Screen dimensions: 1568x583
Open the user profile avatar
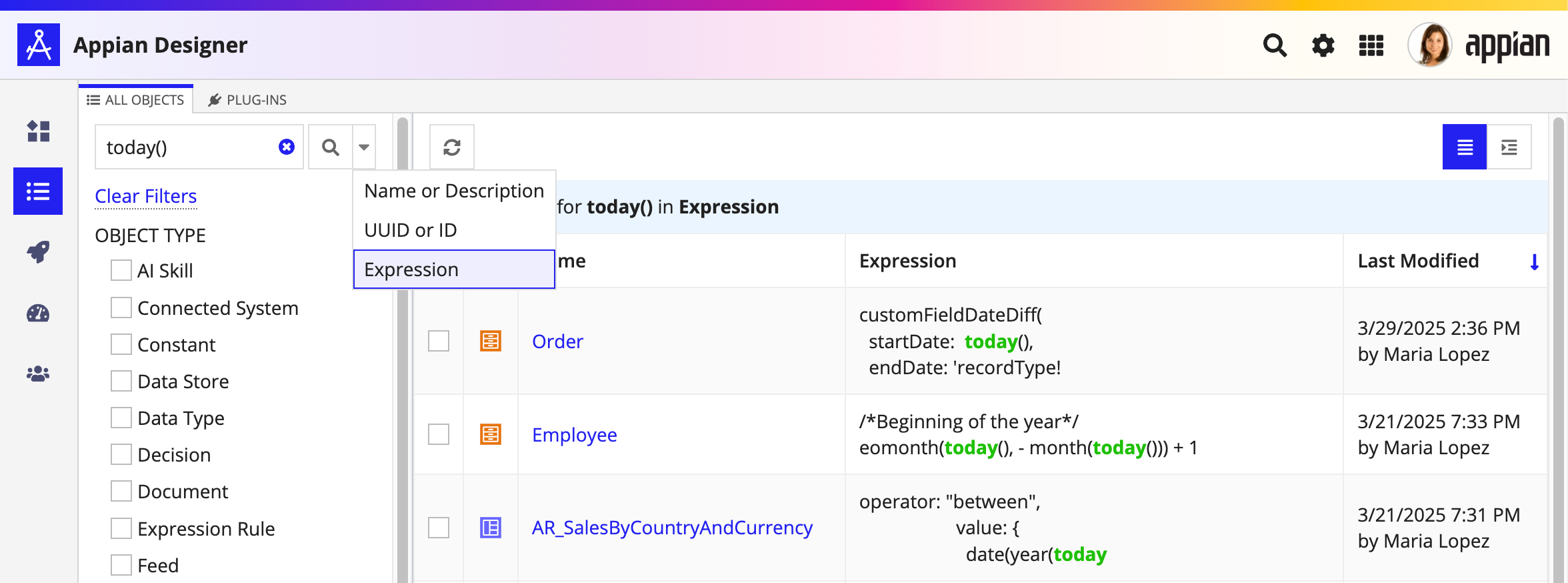[1430, 45]
